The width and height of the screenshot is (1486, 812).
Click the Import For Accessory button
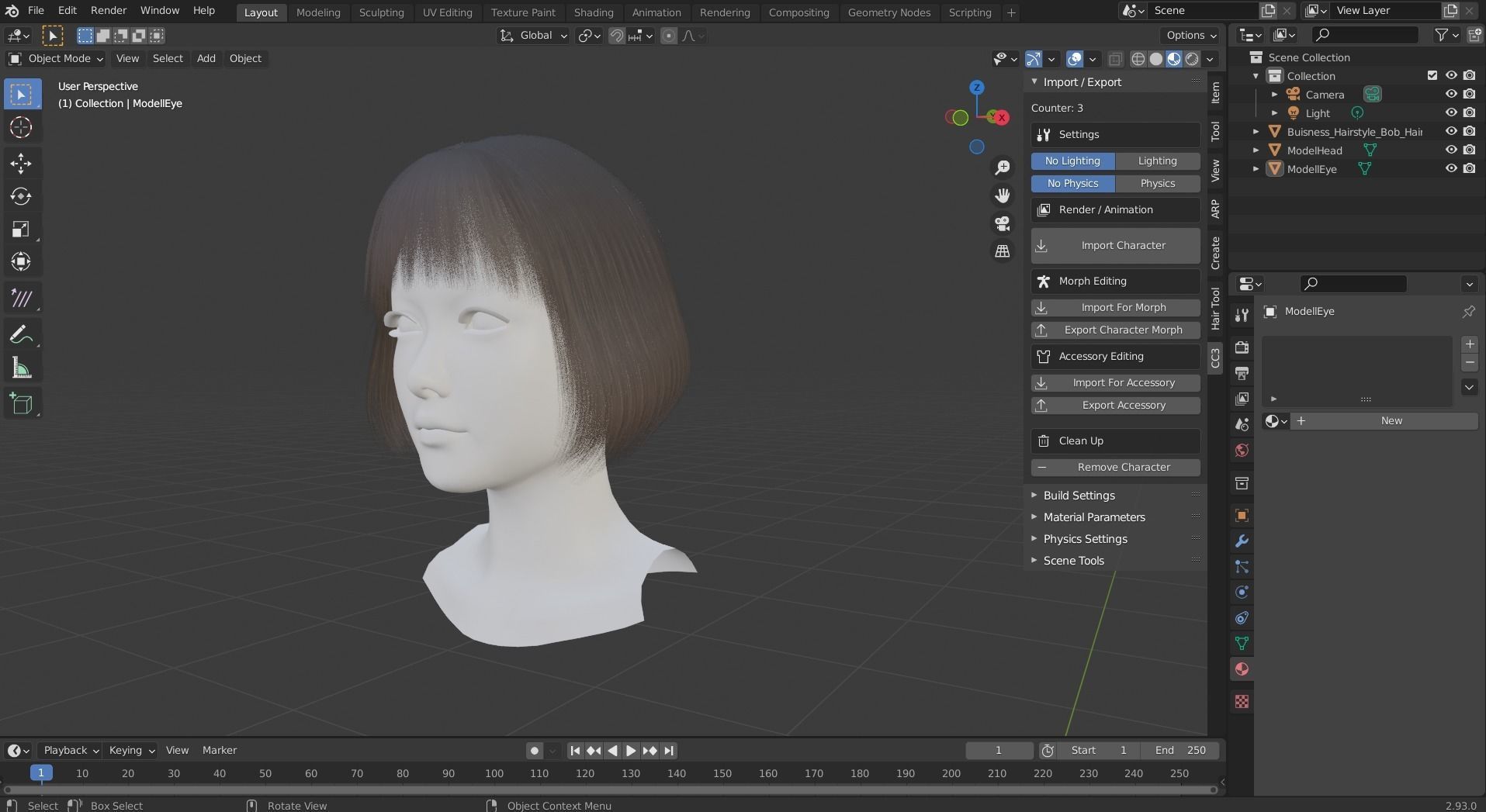1115,382
